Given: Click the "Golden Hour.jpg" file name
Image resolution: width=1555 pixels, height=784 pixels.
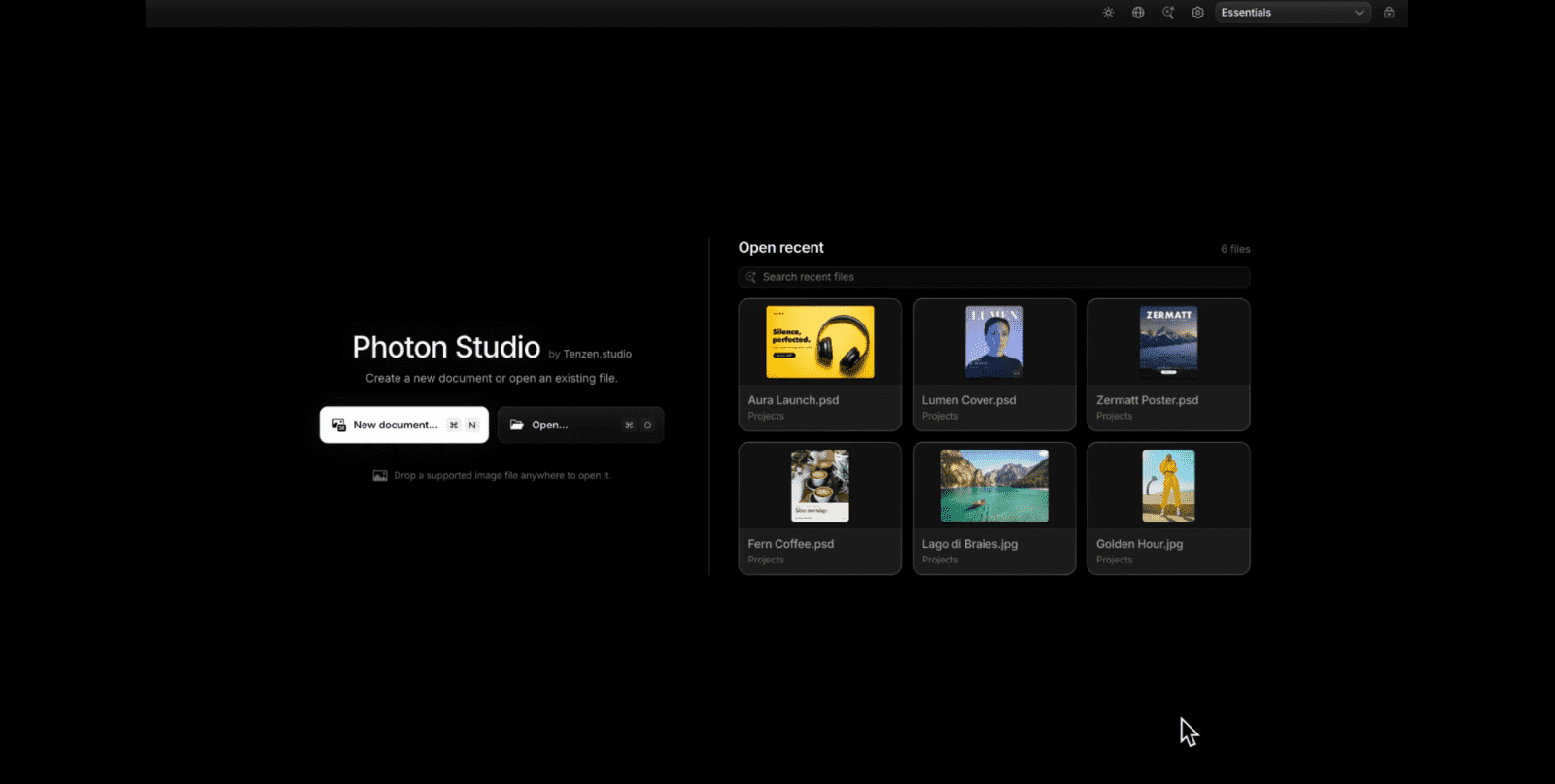Looking at the screenshot, I should tap(1139, 544).
